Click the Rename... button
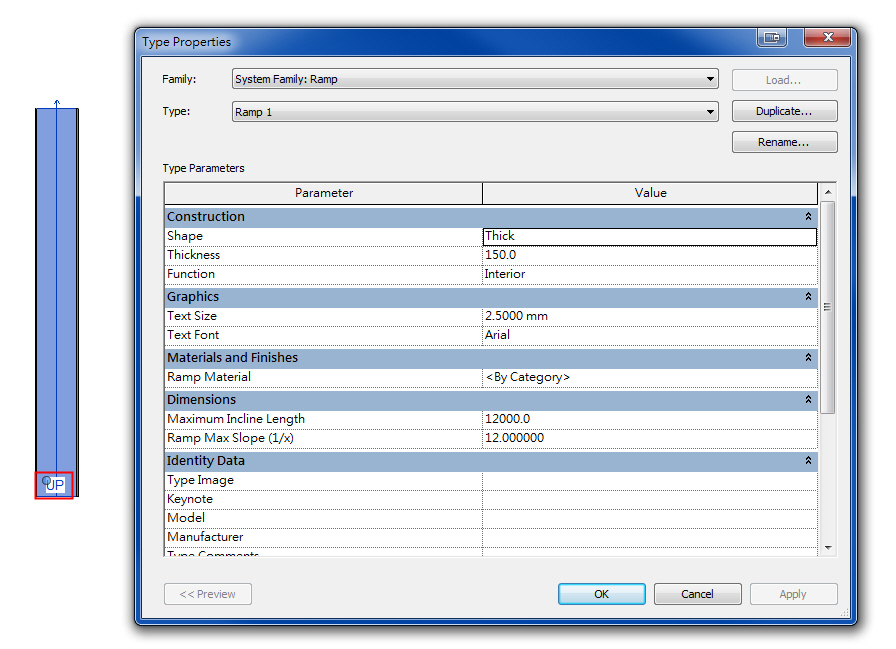This screenshot has width=896, height=649. point(784,142)
